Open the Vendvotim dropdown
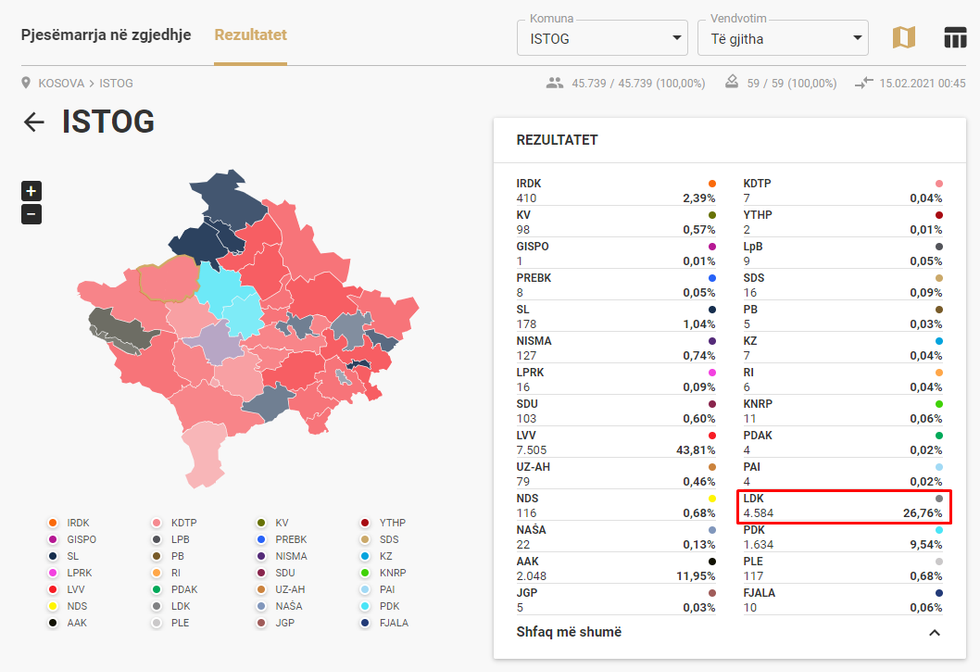 click(x=782, y=40)
